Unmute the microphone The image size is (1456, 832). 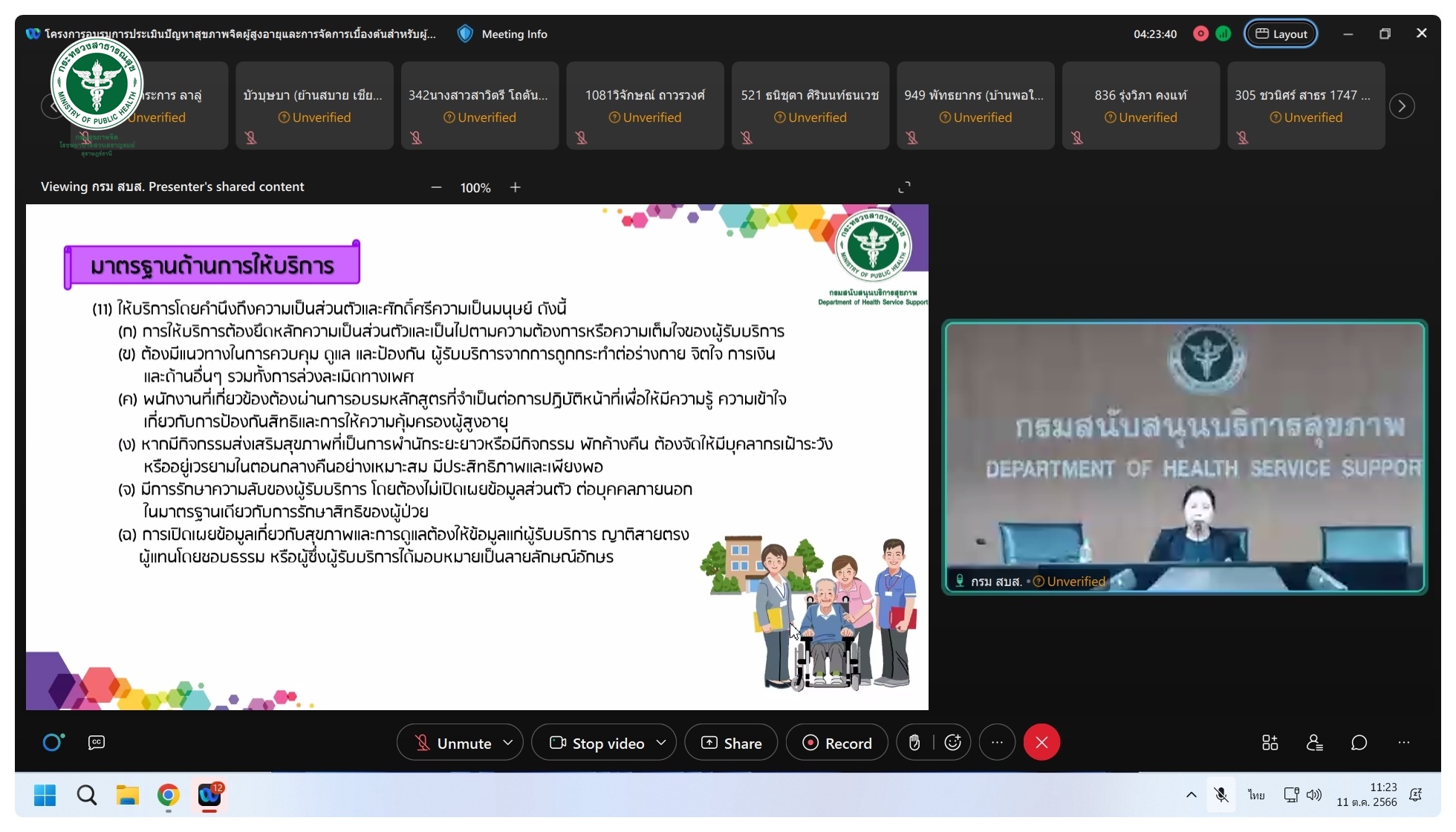pyautogui.click(x=453, y=743)
